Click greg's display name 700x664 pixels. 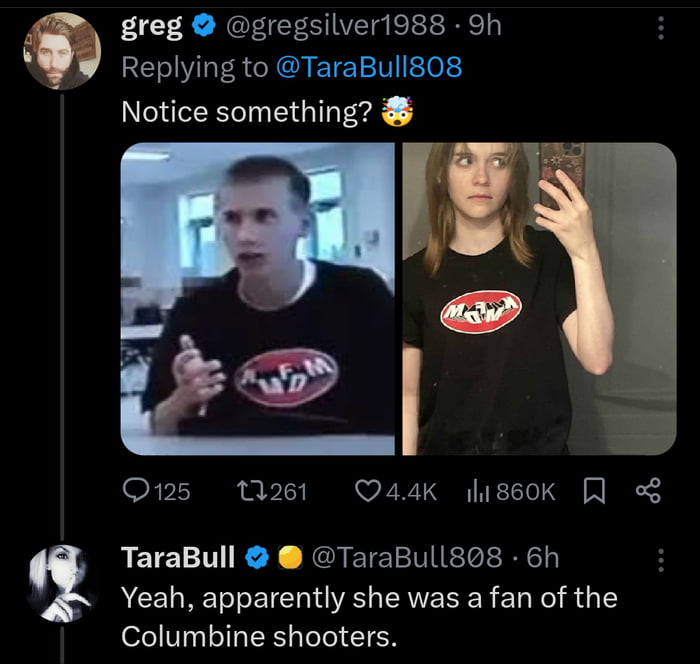150,27
